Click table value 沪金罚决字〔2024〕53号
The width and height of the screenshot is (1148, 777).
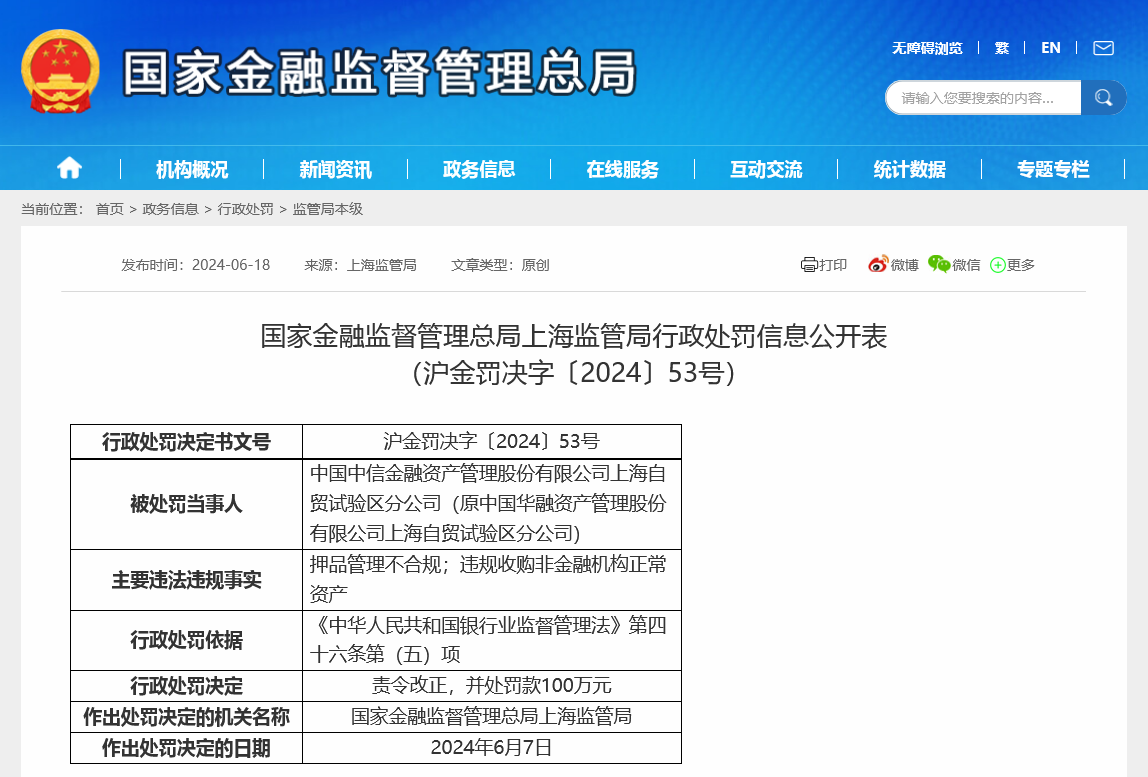click(x=492, y=442)
